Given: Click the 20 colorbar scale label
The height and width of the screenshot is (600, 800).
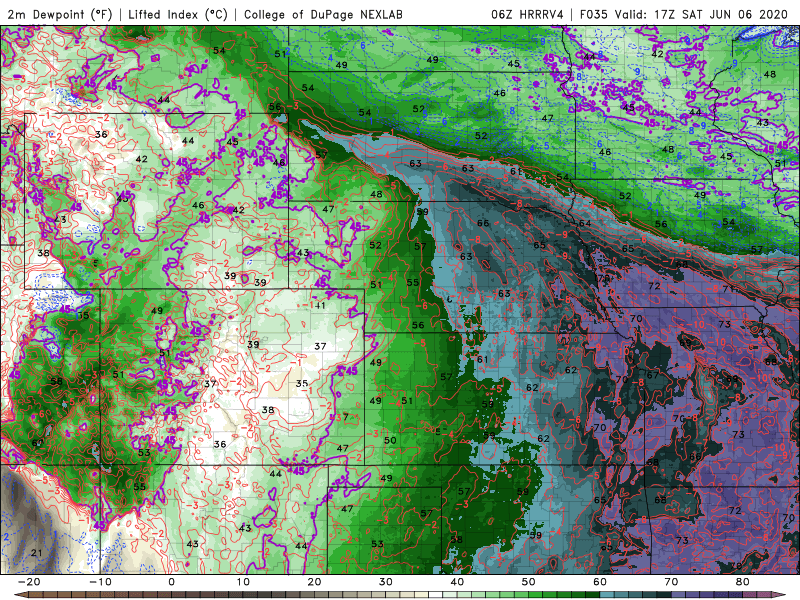Looking at the screenshot, I should pyautogui.click(x=314, y=582).
